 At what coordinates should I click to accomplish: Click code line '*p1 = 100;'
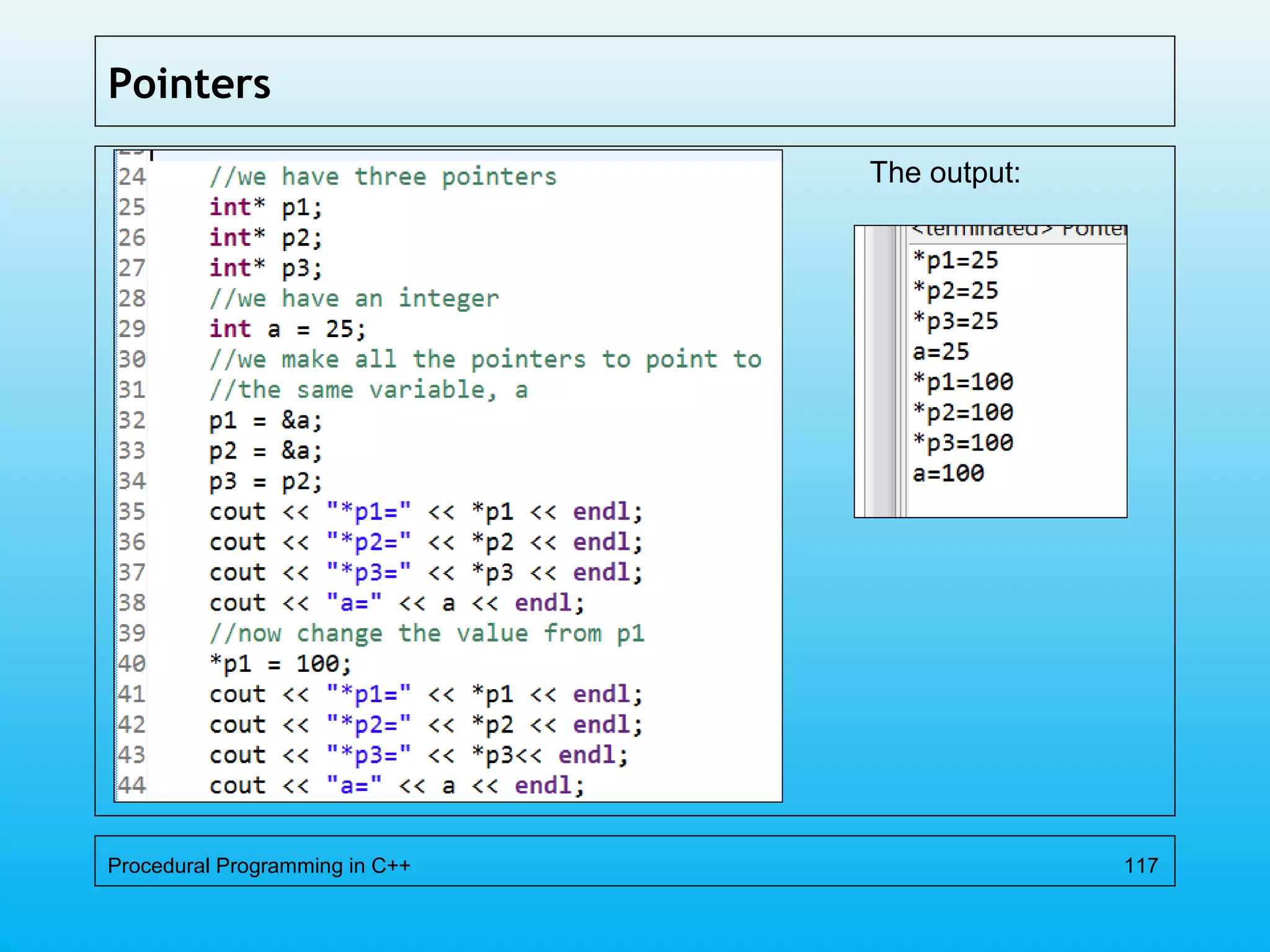coord(280,664)
